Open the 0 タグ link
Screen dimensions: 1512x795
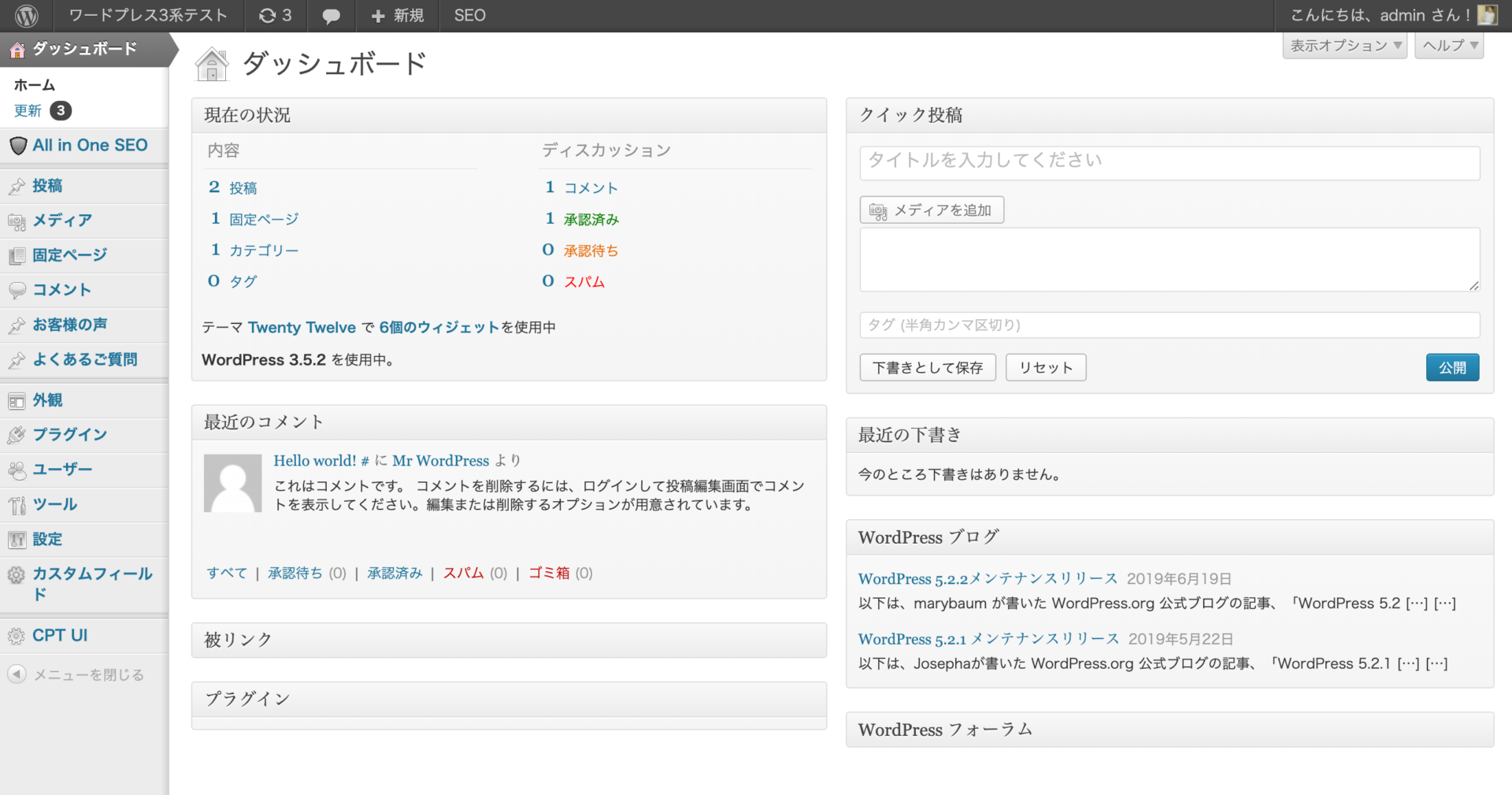click(x=232, y=281)
